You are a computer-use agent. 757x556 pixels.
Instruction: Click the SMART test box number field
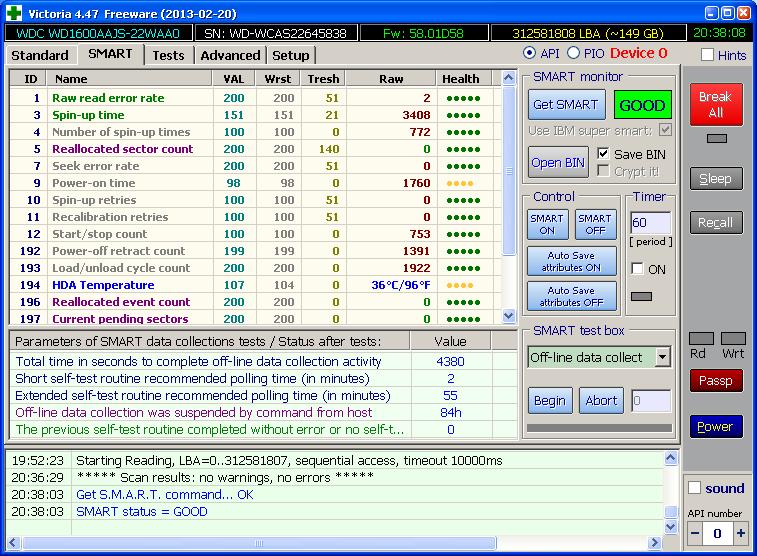[x=651, y=401]
